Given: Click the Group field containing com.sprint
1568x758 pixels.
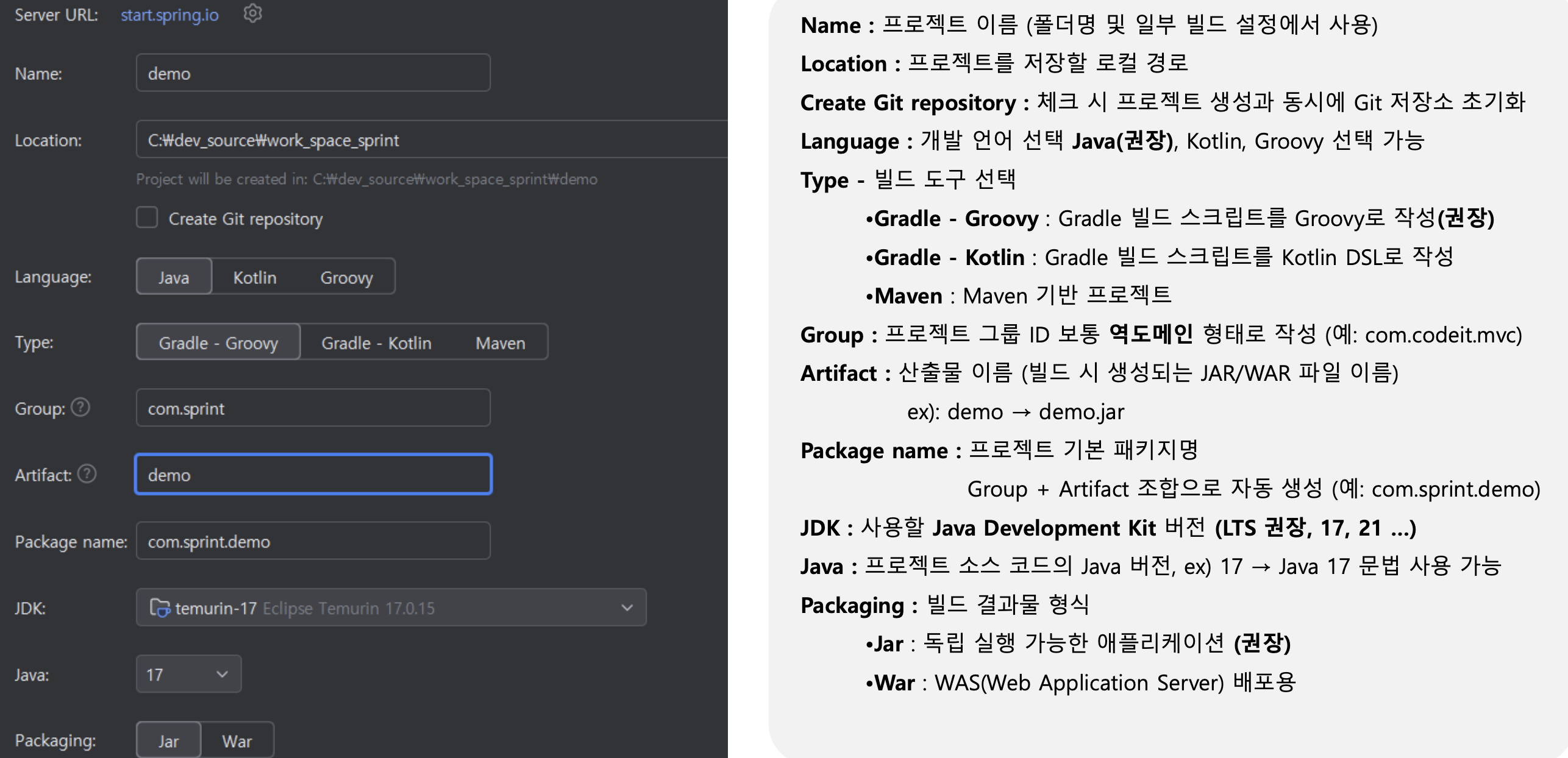Looking at the screenshot, I should click(x=313, y=408).
